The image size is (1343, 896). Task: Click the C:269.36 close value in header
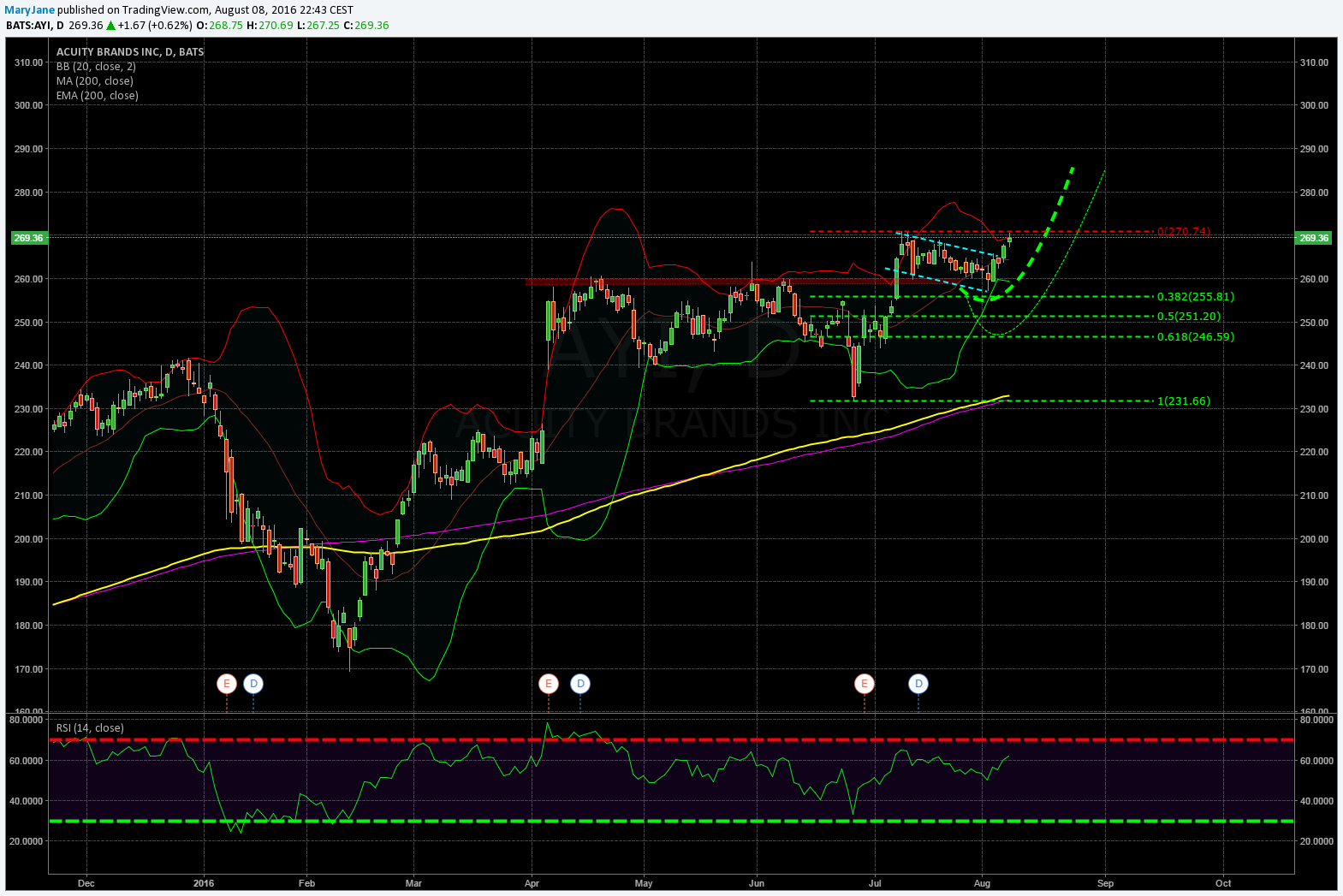pyautogui.click(x=366, y=26)
